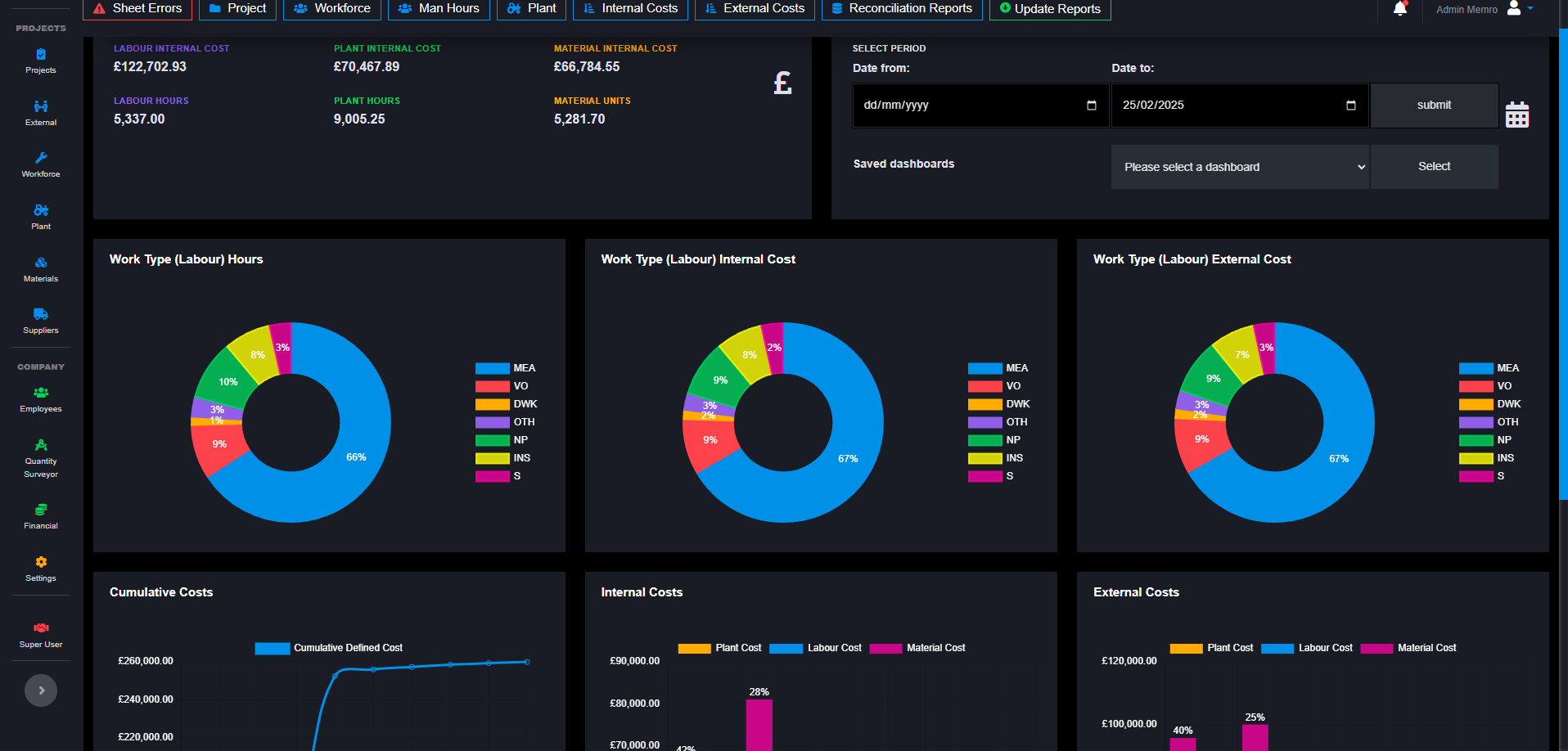1568x751 pixels.
Task: Submit the selected period
Action: pyautogui.click(x=1434, y=105)
